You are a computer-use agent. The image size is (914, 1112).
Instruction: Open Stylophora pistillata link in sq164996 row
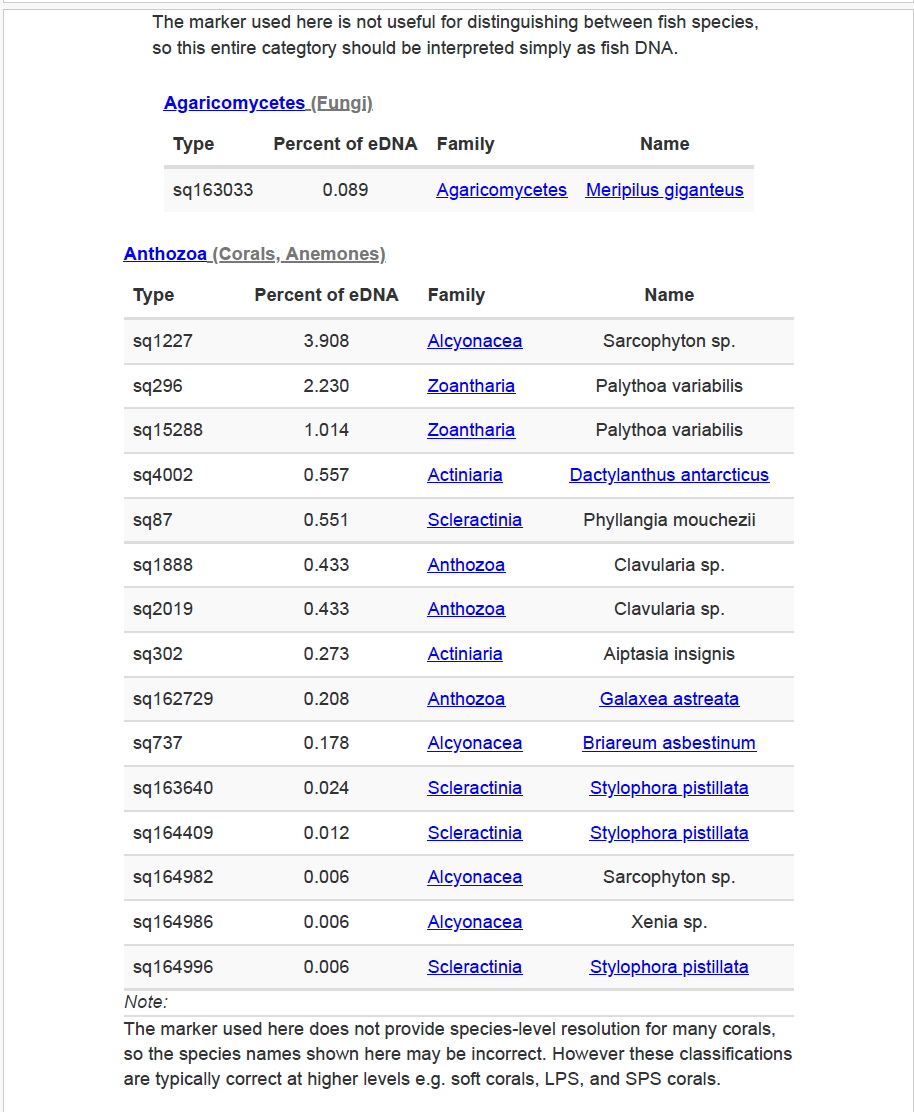(x=669, y=967)
